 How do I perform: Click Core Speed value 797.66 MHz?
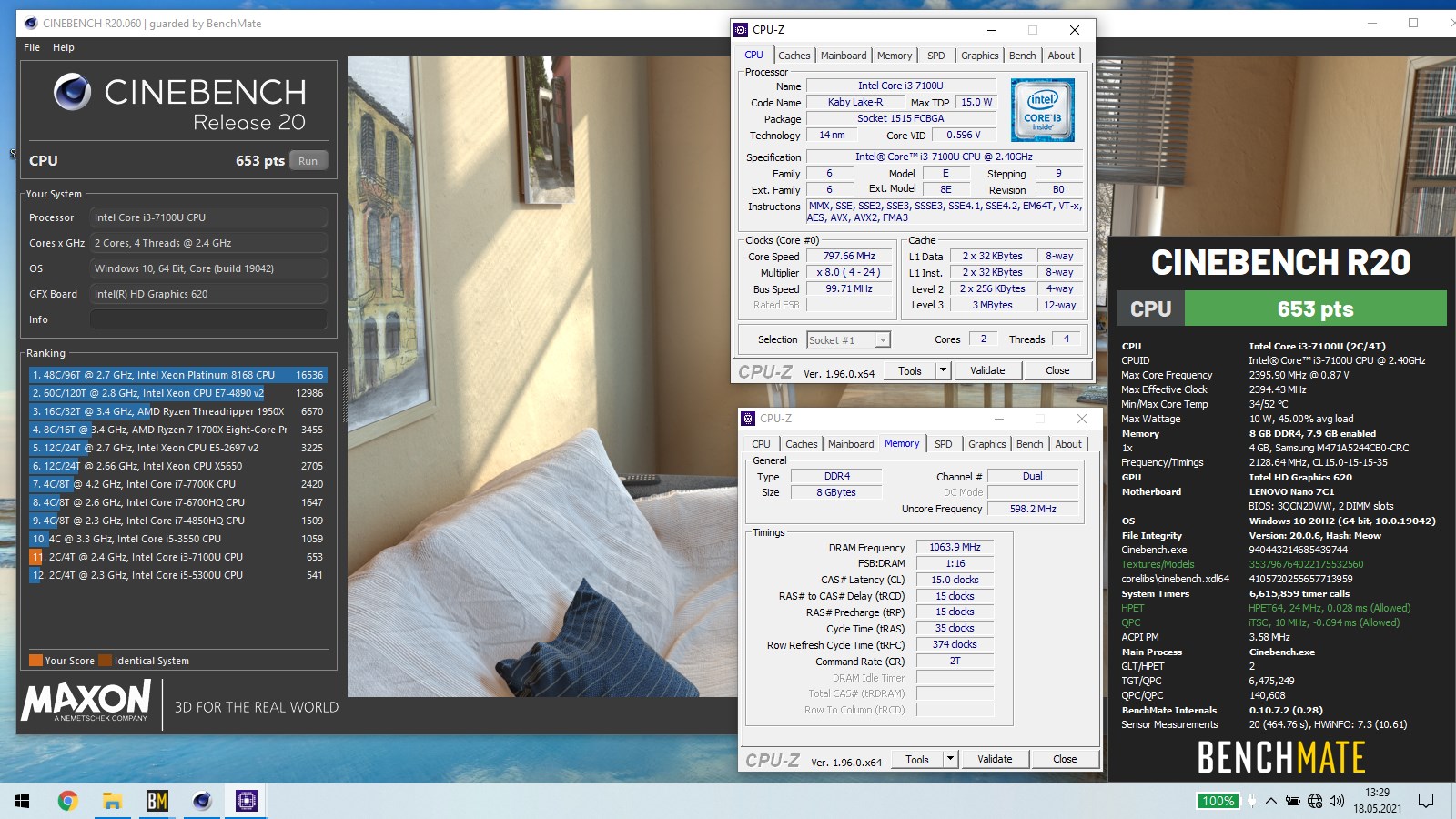click(x=850, y=257)
